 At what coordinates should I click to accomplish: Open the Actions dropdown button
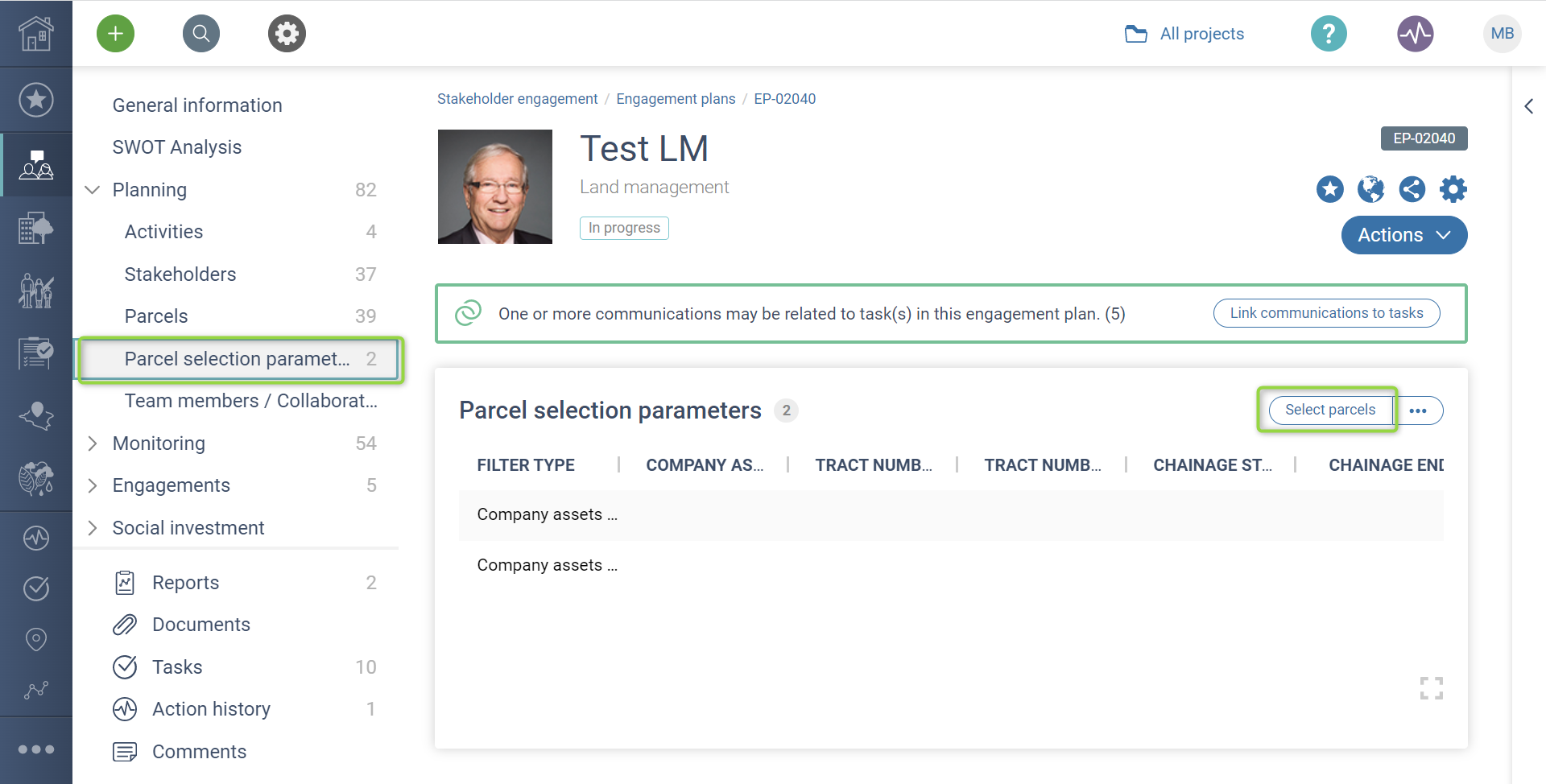coord(1403,235)
